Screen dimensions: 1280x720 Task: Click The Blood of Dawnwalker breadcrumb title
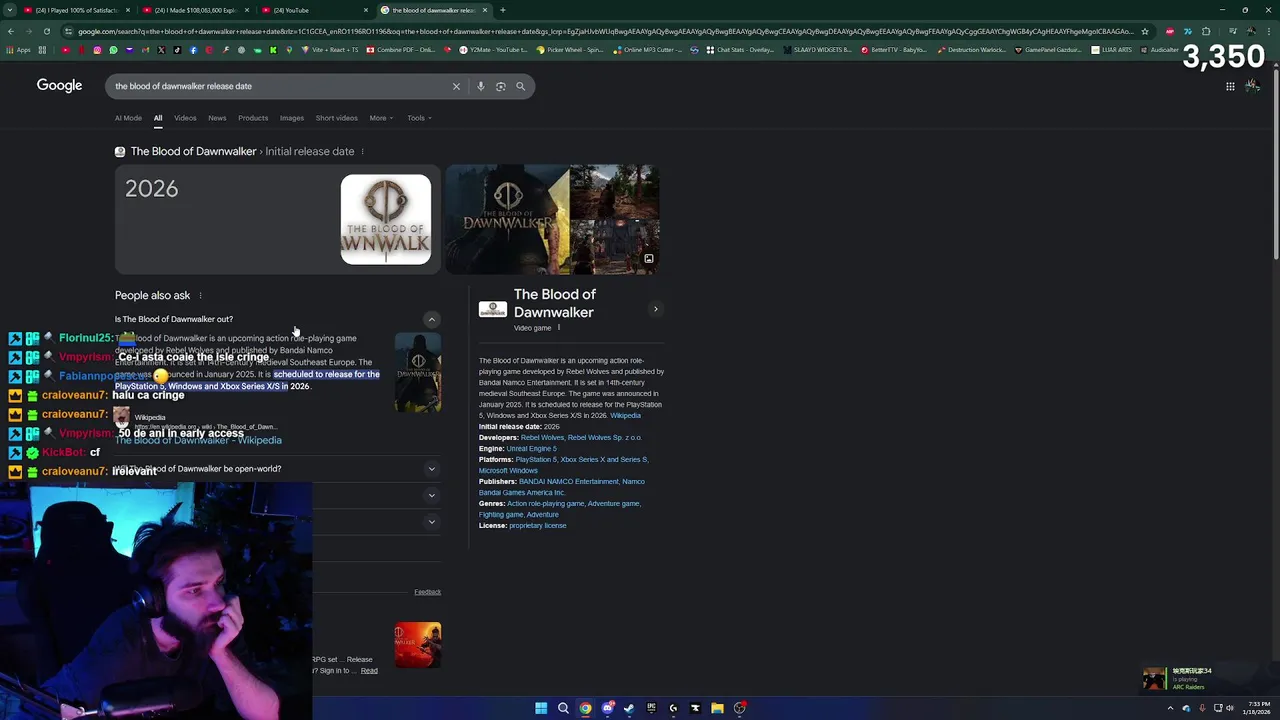[x=193, y=151]
